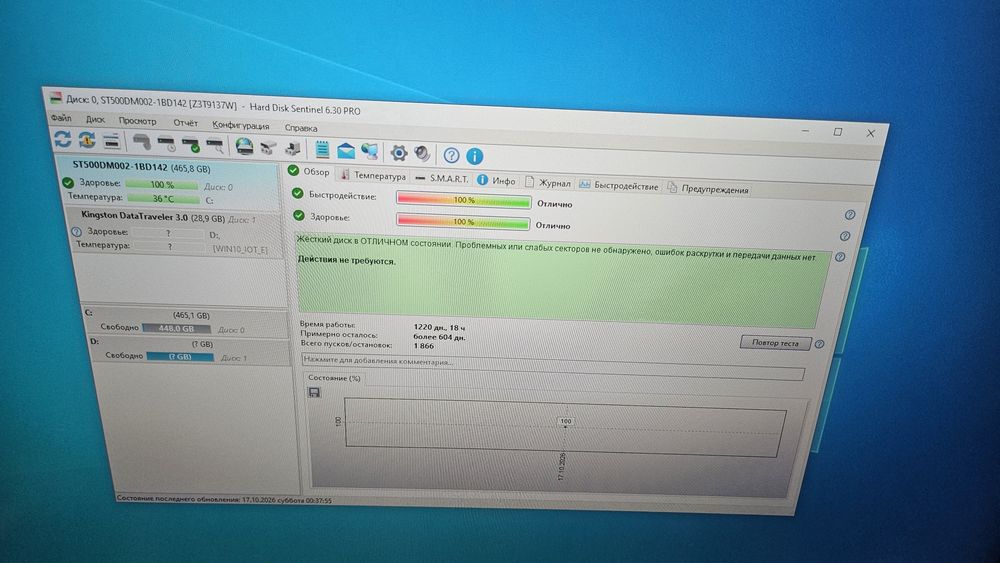Click the 100 data point on graph
This screenshot has height=563, width=1000.
pos(566,421)
